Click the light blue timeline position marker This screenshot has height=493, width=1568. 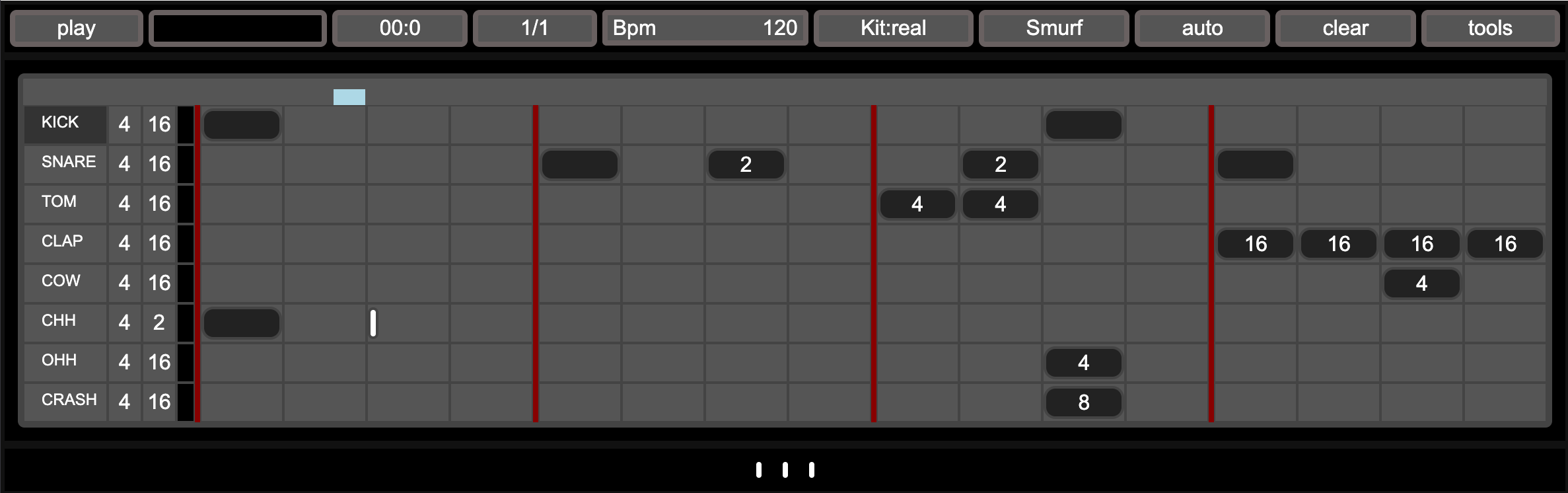pos(349,97)
